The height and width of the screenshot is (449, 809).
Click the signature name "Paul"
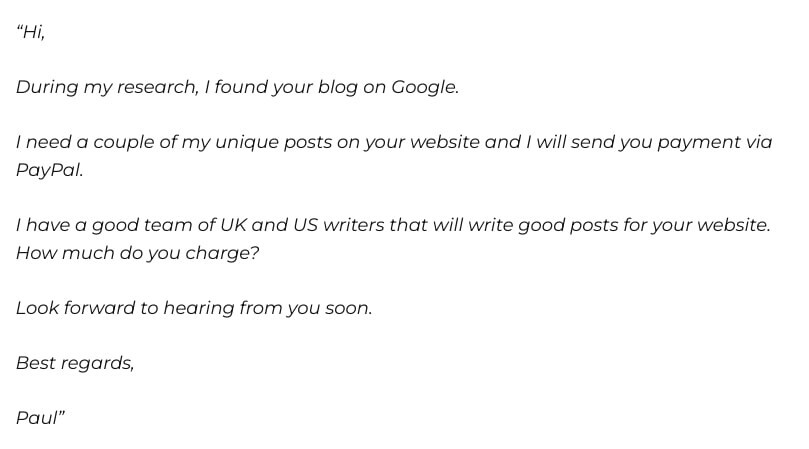40,418
